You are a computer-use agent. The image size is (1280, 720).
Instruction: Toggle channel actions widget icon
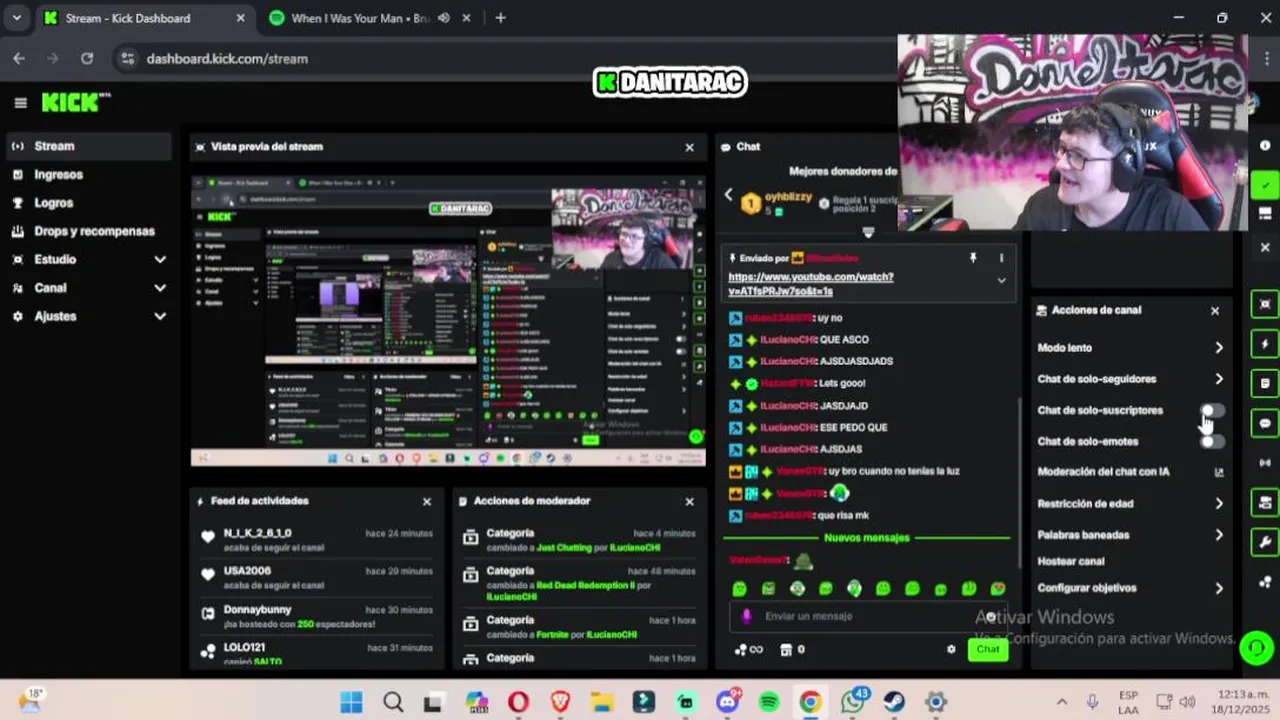click(1265, 502)
